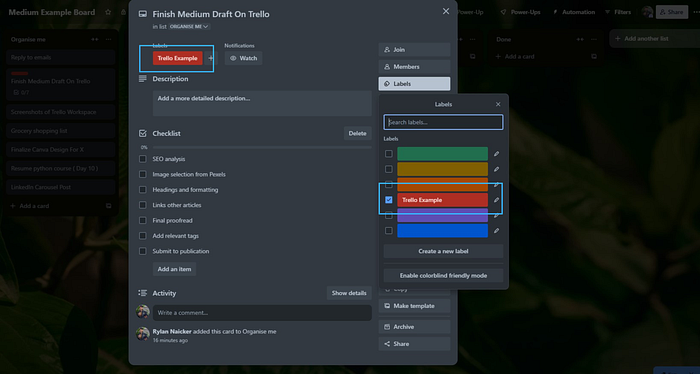Tick Image selection from Pexels
The image size is (700, 374).
point(143,174)
